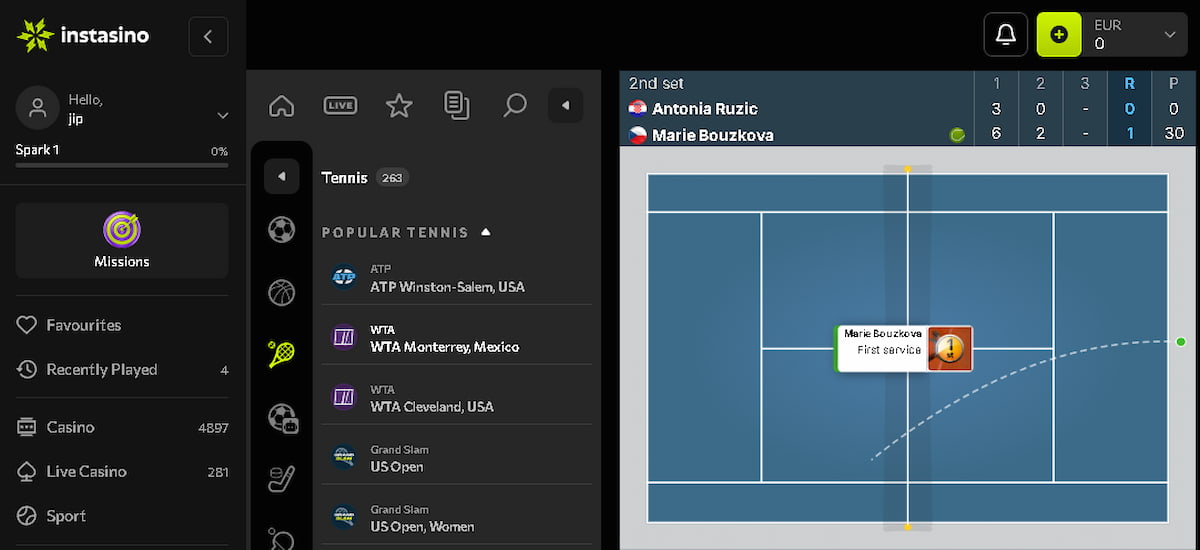Viewport: 1200px width, 550px height.
Task: Click the green deposit plus button
Action: (1060, 35)
